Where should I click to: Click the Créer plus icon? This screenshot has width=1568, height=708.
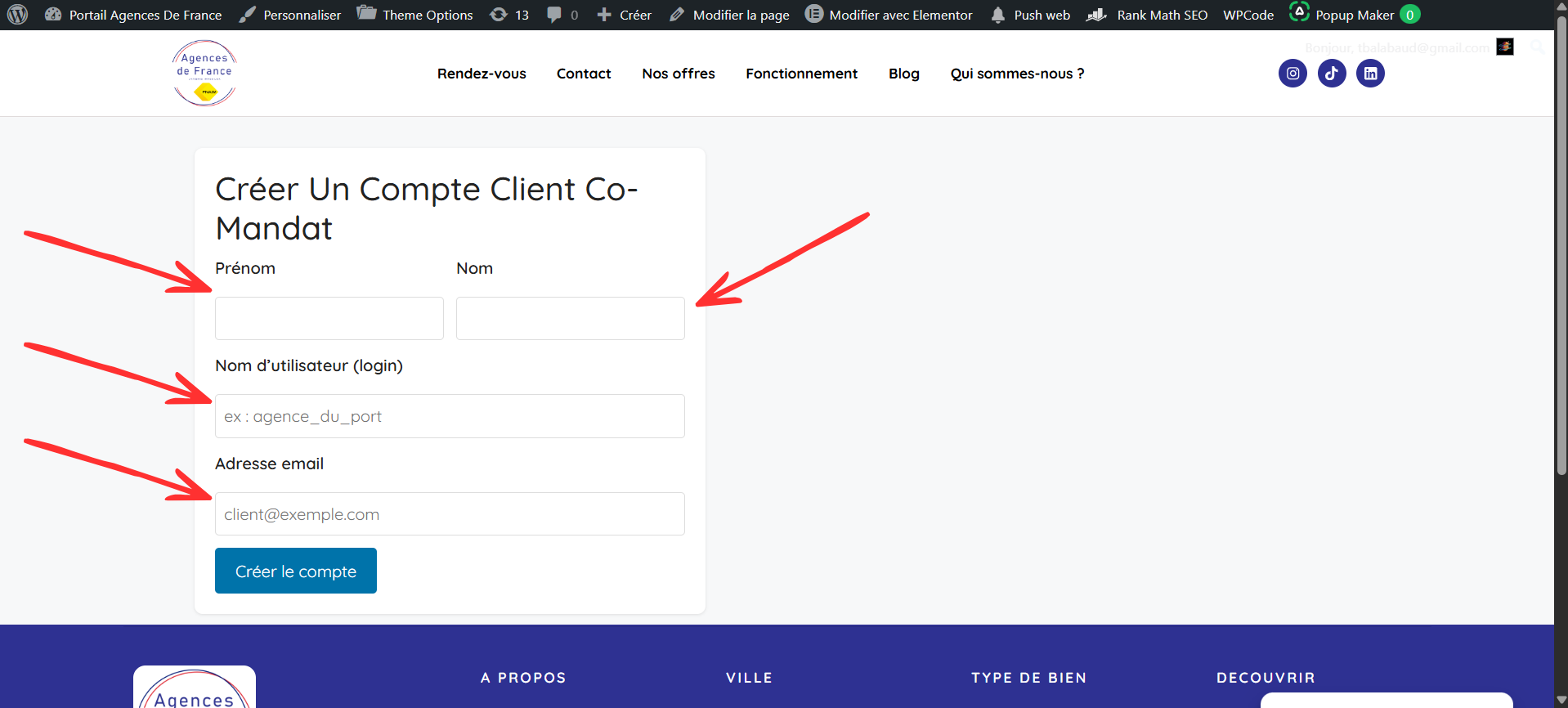[x=604, y=15]
